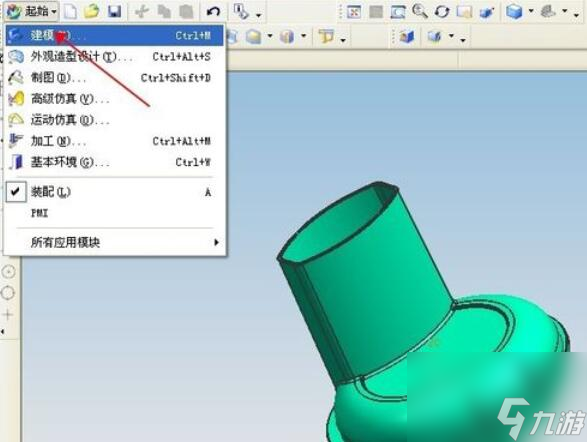587x442 pixels.
Task: Click the shaded cube rendering style icon
Action: click(514, 12)
